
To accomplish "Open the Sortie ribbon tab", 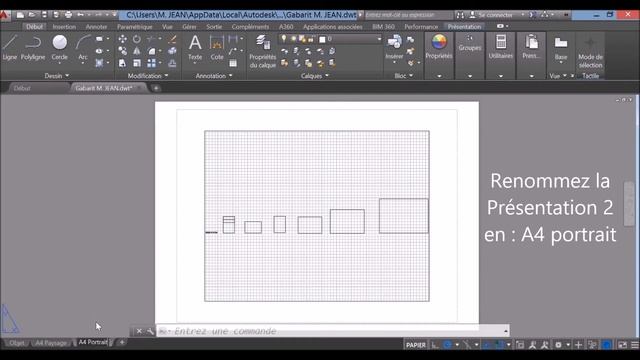I will pyautogui.click(x=214, y=27).
